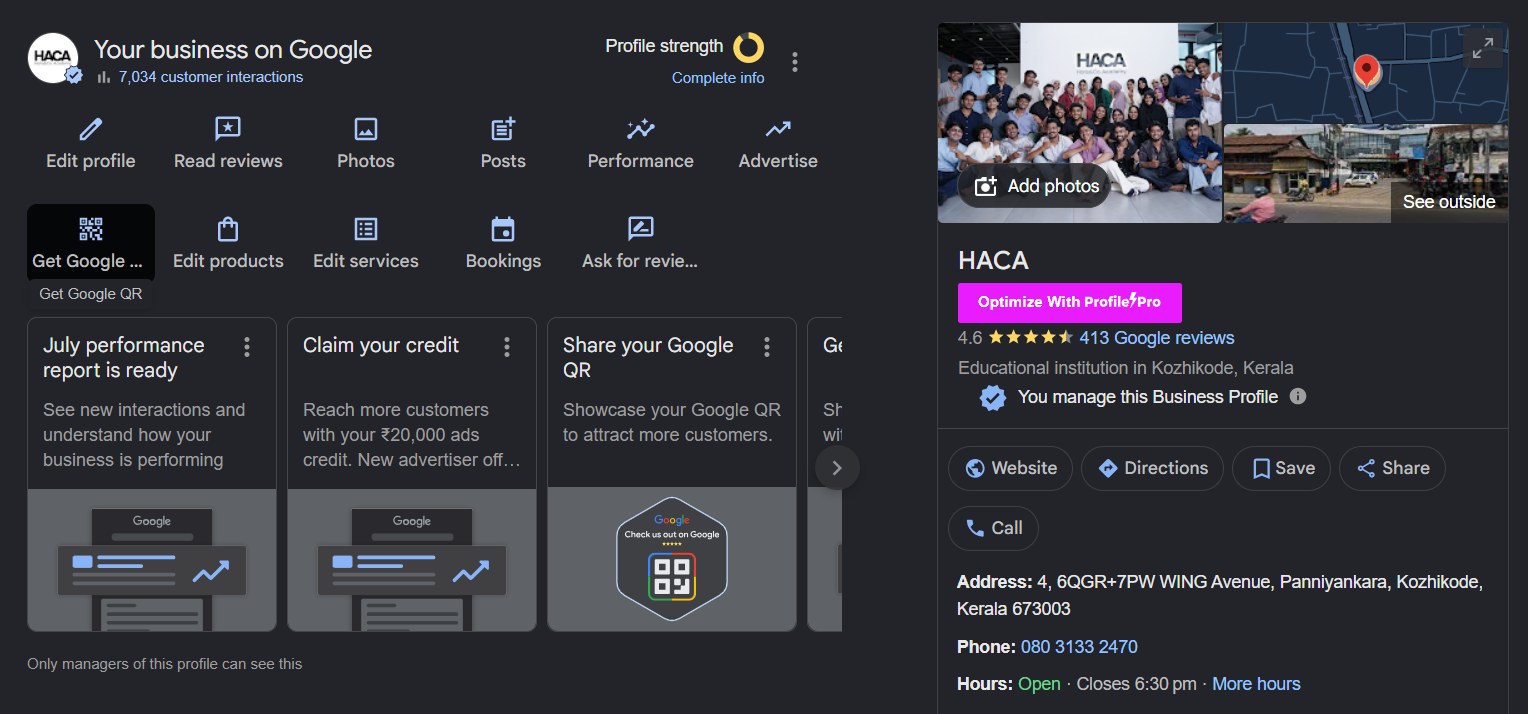Screen dimensions: 1528x714
Task: Click Complete info link
Action: click(x=718, y=78)
